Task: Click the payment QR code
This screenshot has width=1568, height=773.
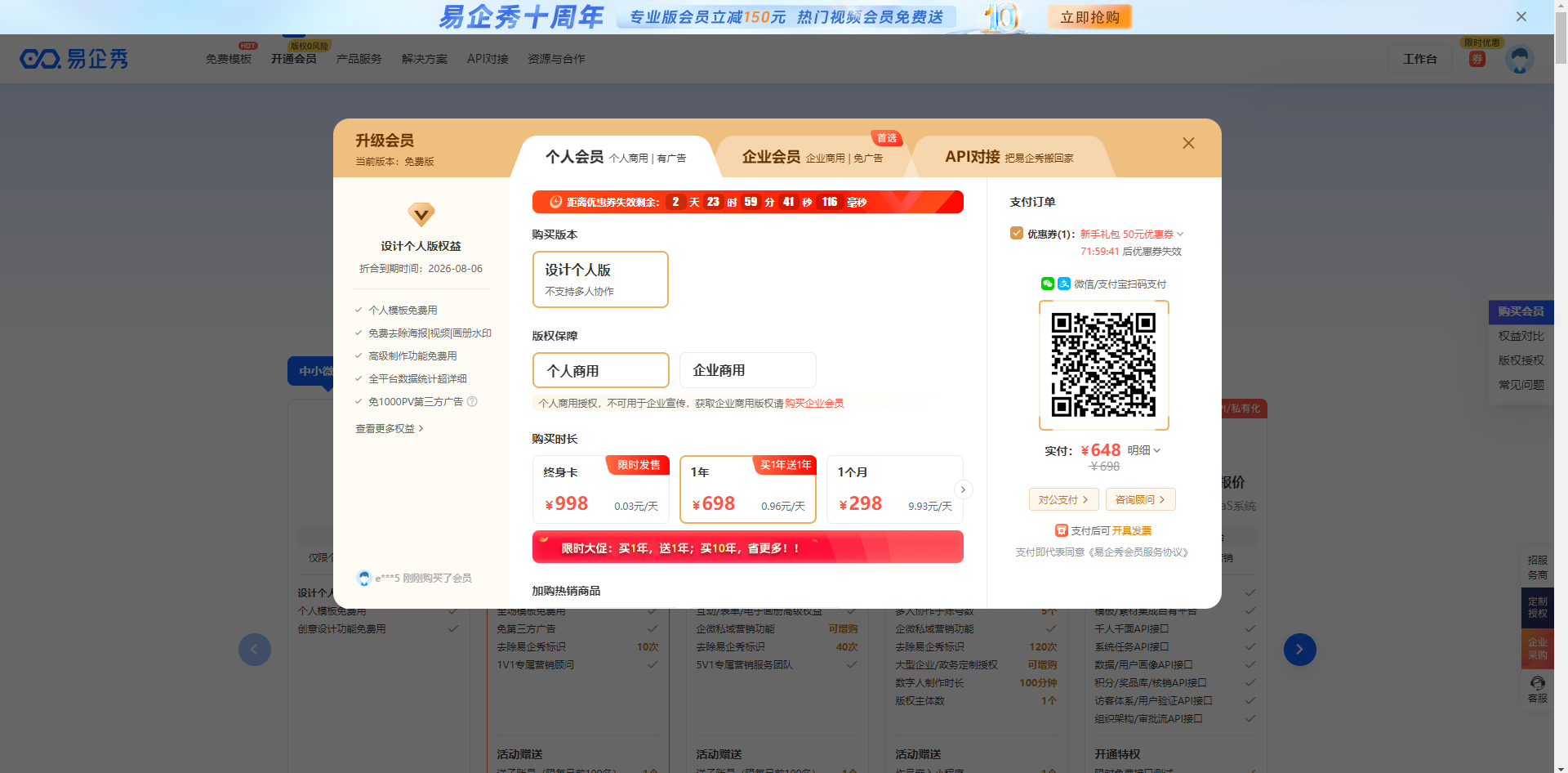Action: point(1103,364)
